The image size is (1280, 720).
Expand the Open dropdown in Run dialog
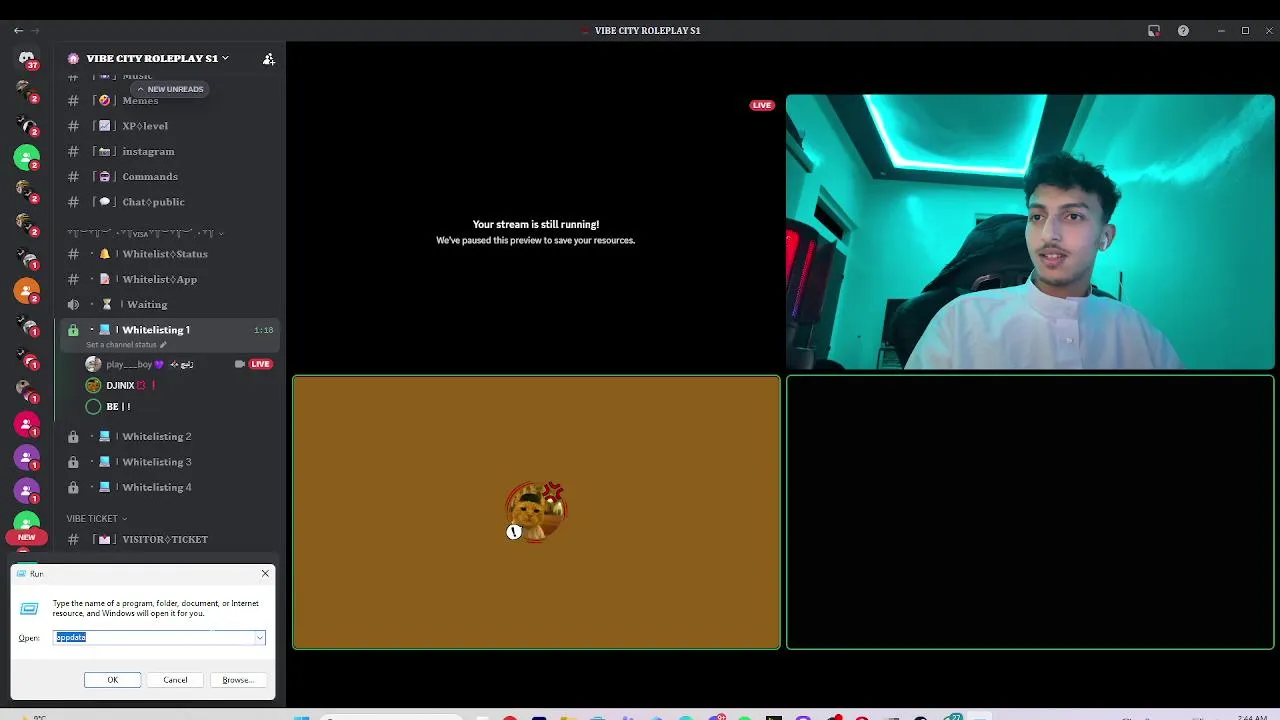pyautogui.click(x=260, y=638)
